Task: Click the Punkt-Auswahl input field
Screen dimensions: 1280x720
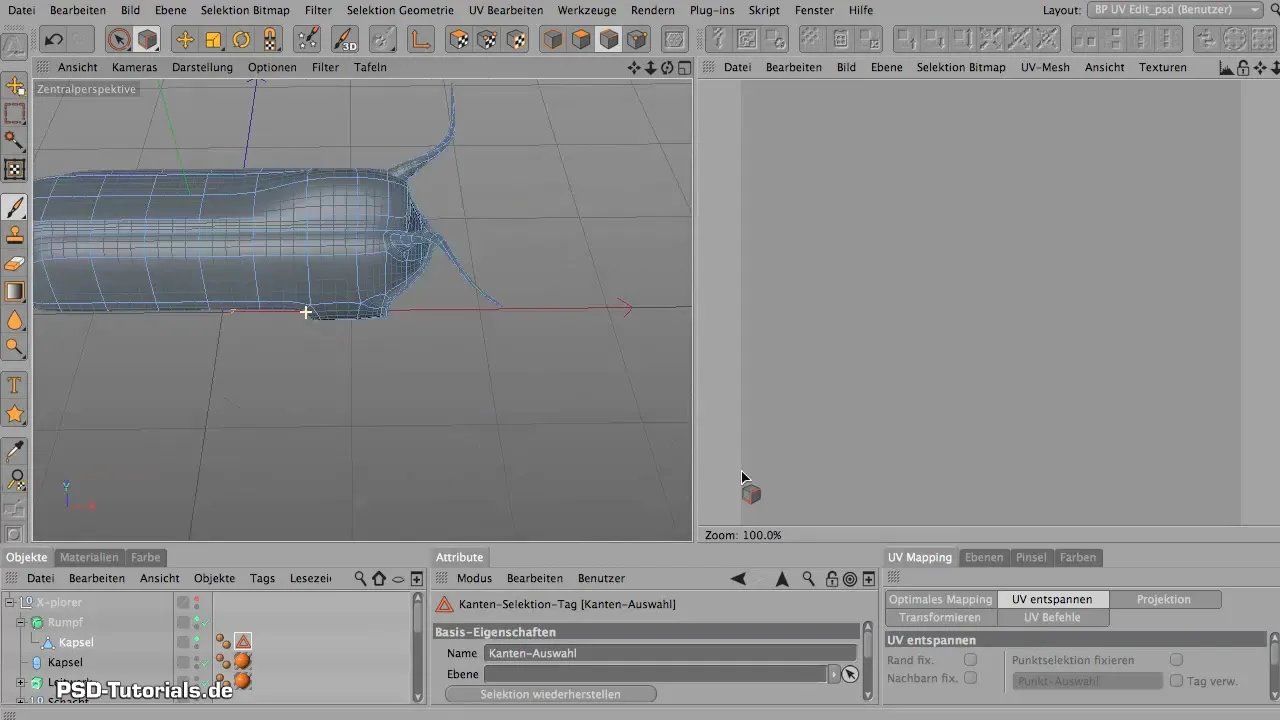Action: (1087, 681)
